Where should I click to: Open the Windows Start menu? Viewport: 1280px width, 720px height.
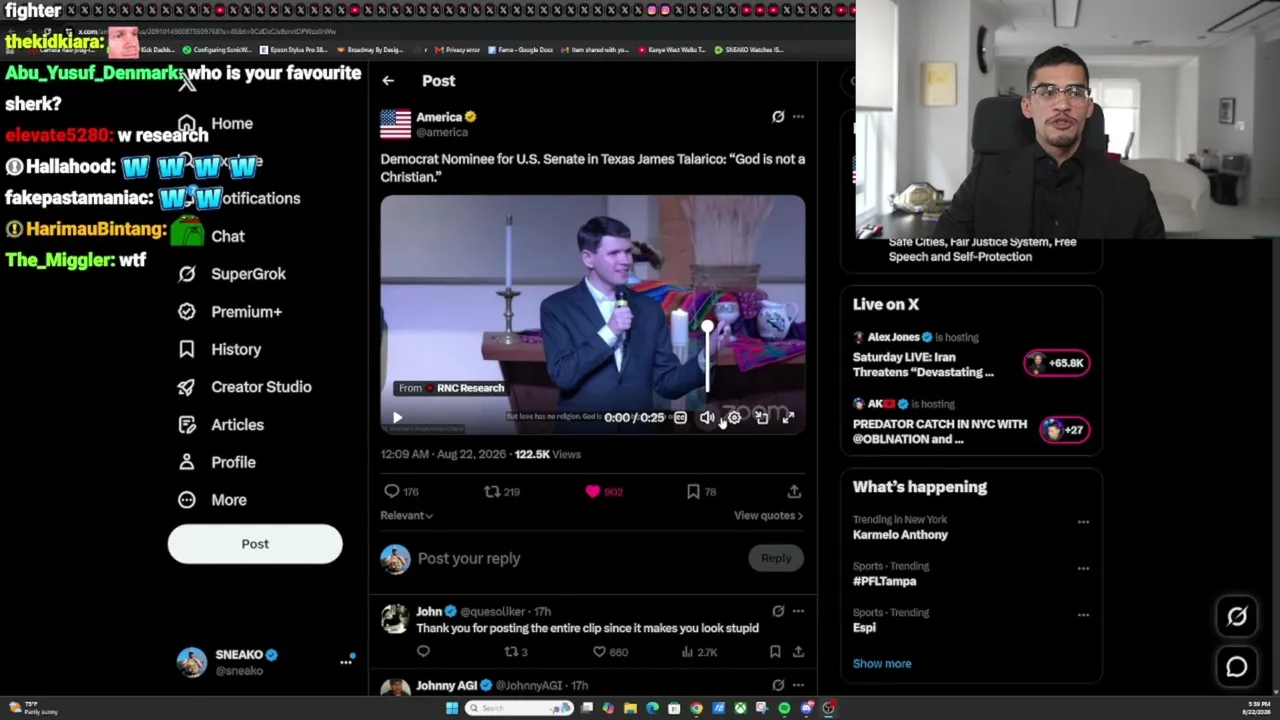coord(452,708)
